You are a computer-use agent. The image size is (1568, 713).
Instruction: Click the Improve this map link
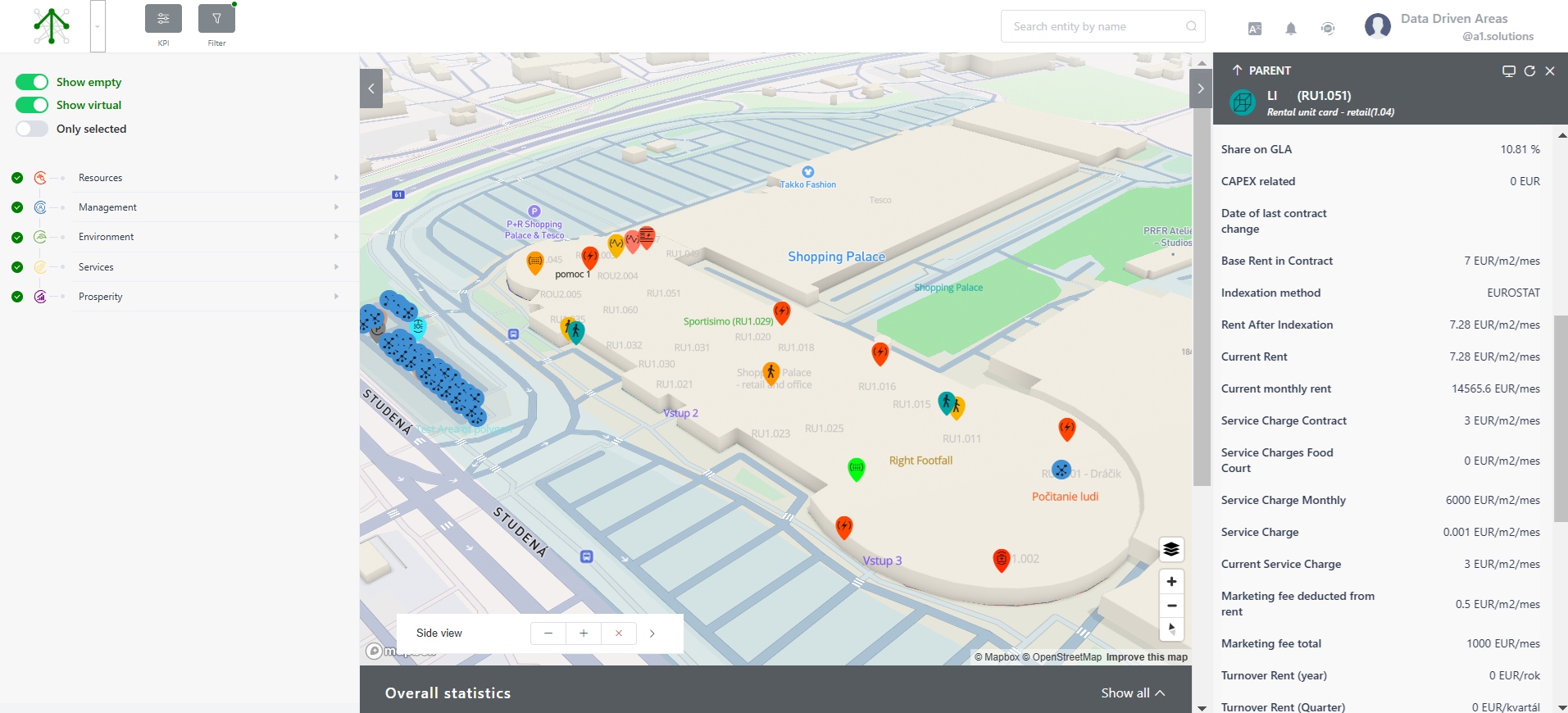(x=1147, y=657)
